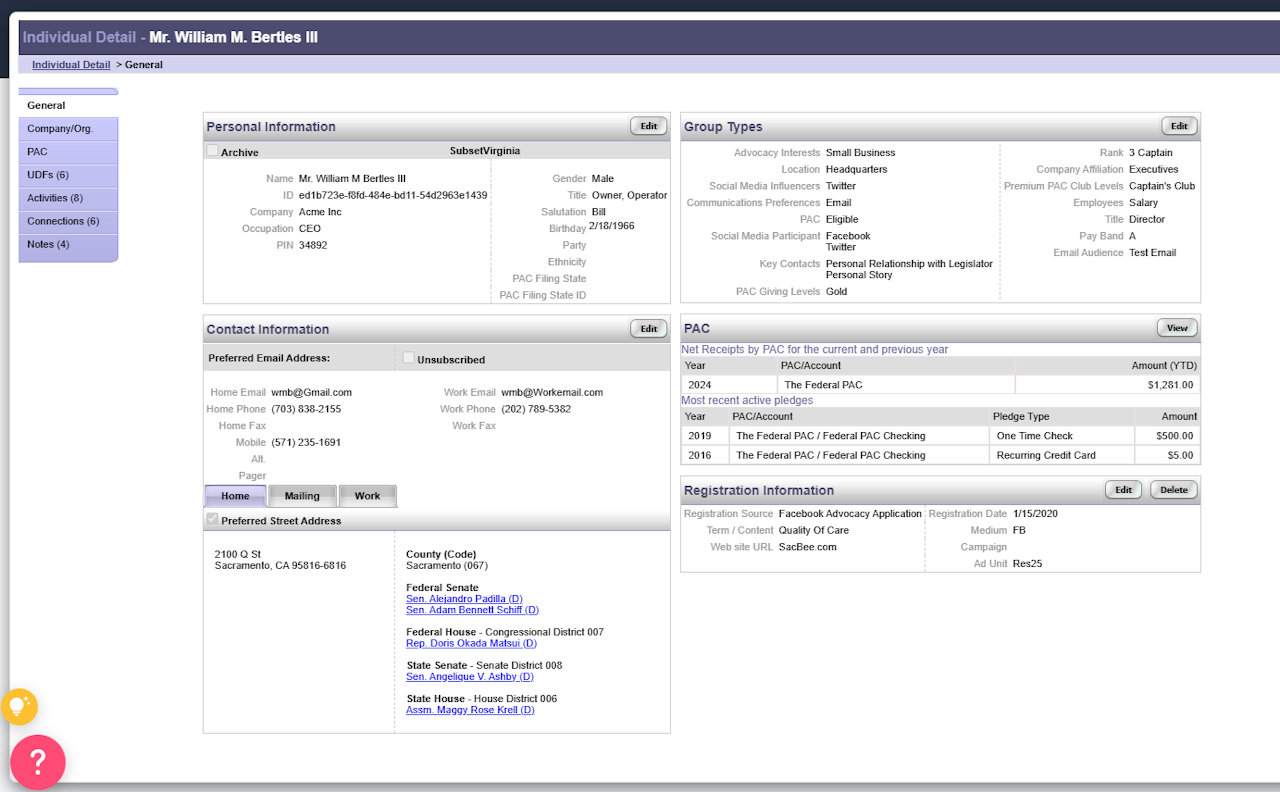Open the Company/Org. sidebar tab
This screenshot has width=1280, height=792.
pos(60,129)
